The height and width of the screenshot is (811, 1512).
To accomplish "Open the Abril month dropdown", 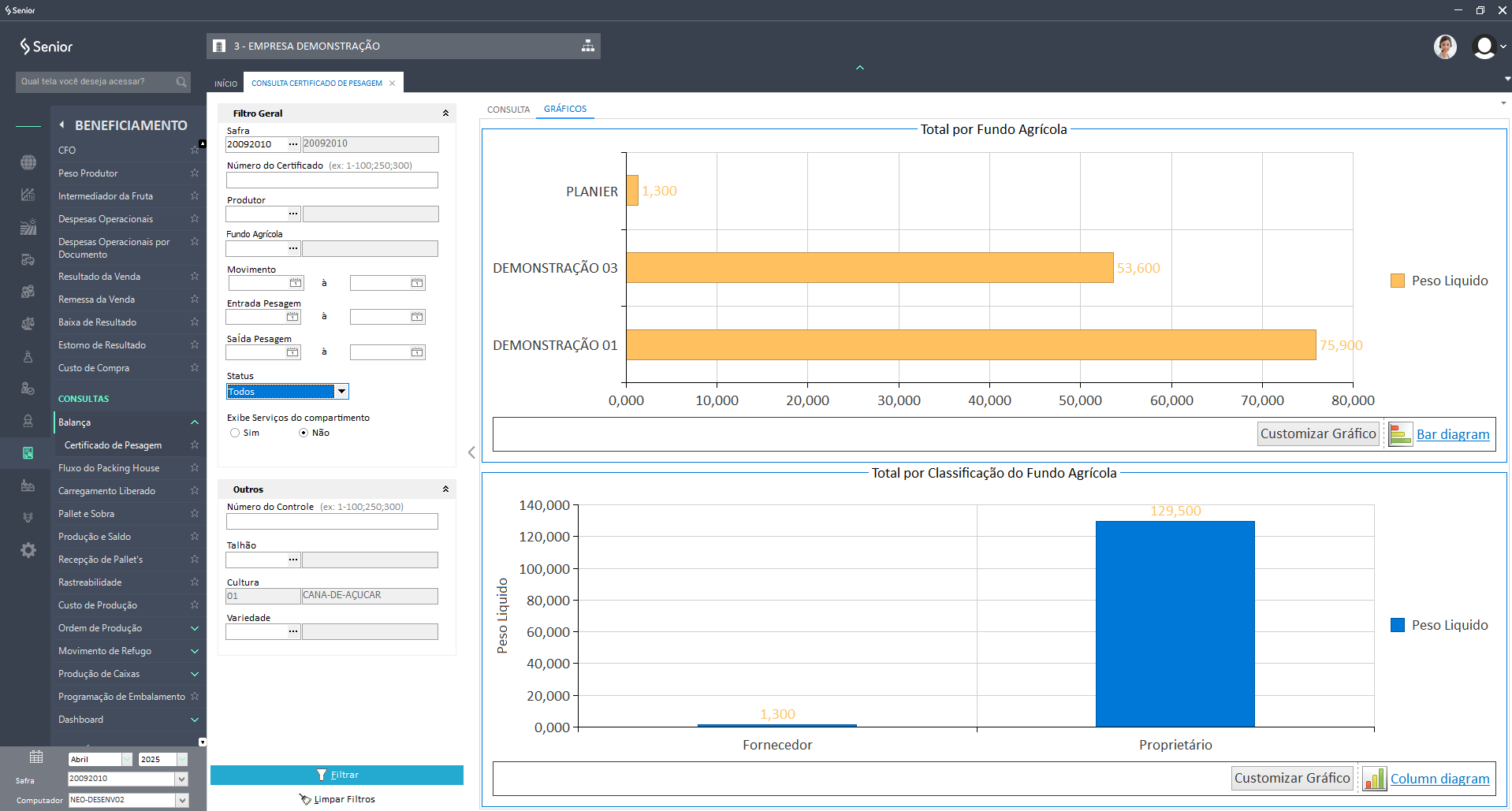I will [126, 759].
